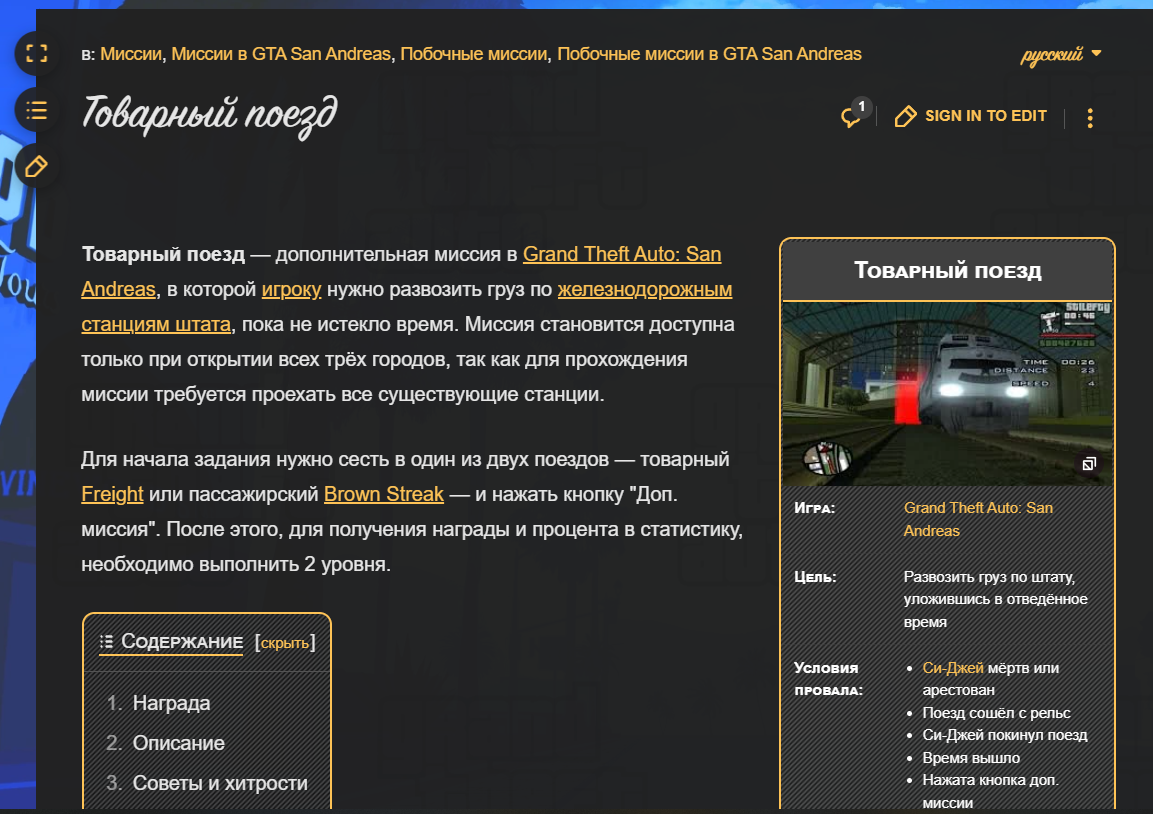The width and height of the screenshot is (1153, 814).
Task: Open the three-dot more options menu
Action: click(x=1090, y=118)
